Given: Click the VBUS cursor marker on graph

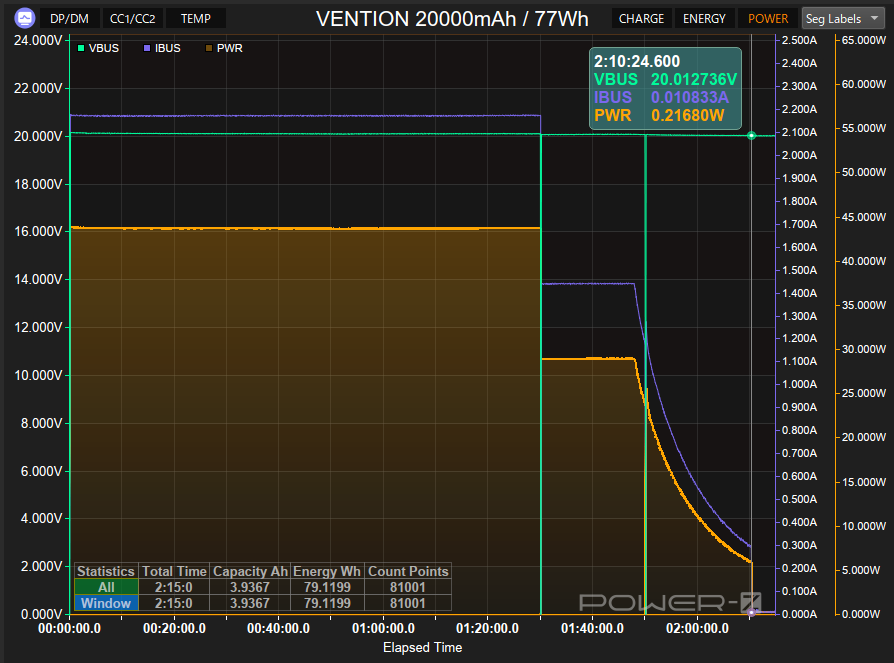Looking at the screenshot, I should pyautogui.click(x=751, y=136).
